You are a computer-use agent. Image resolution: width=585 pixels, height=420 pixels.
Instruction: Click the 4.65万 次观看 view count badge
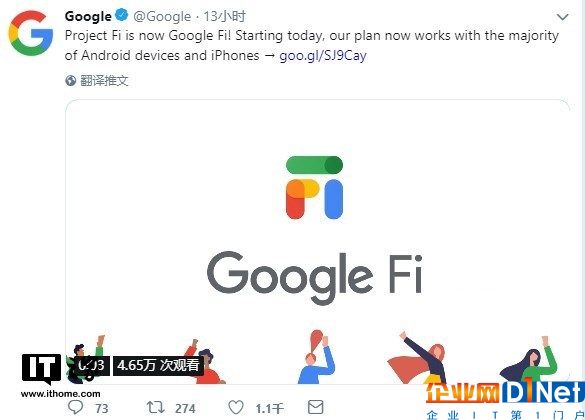point(158,365)
